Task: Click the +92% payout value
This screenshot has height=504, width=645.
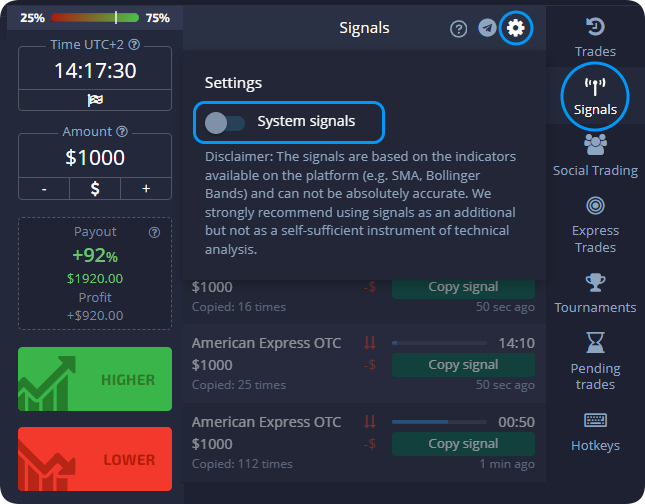Action: click(95, 255)
